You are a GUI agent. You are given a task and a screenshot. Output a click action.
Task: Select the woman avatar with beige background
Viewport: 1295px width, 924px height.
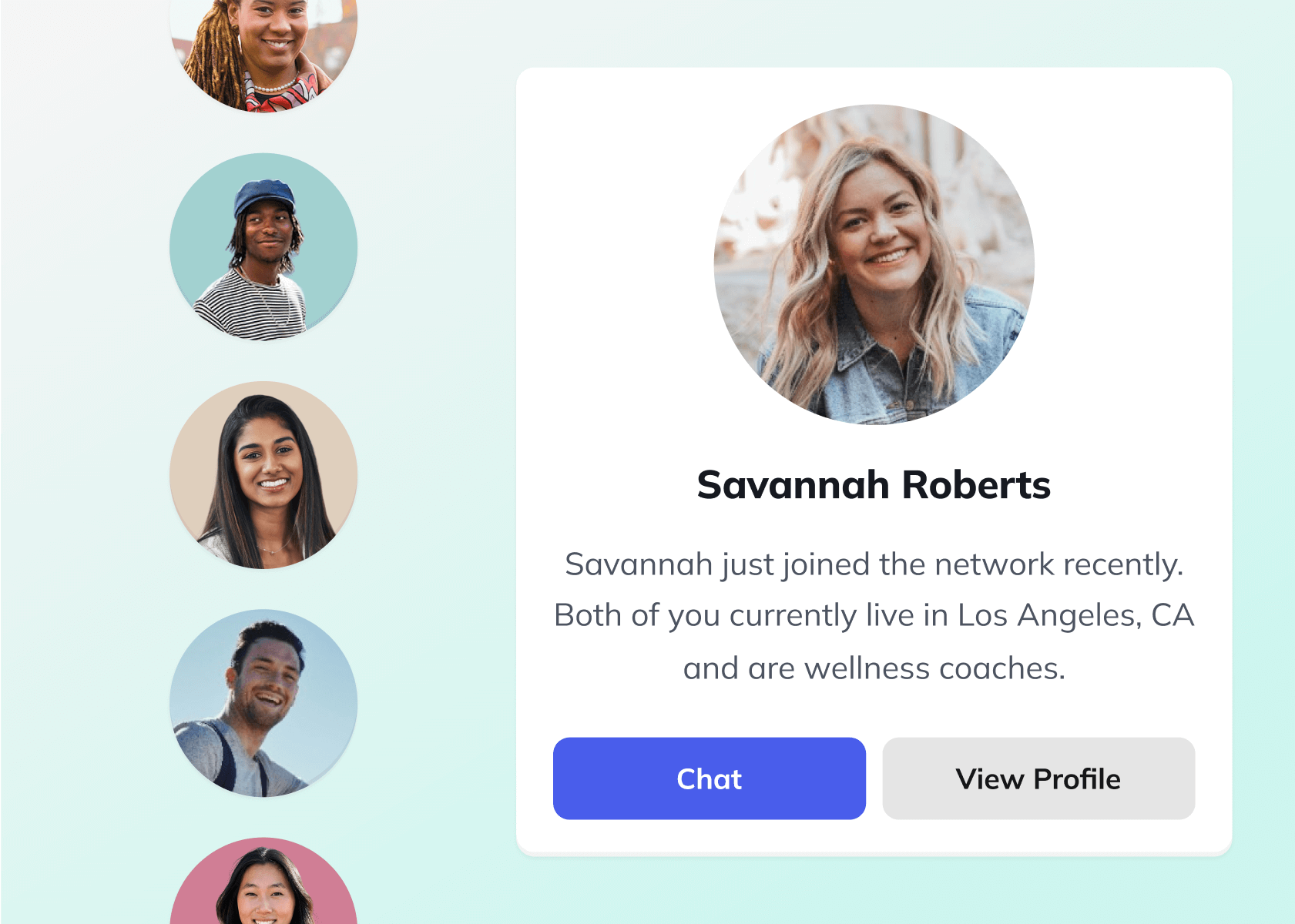click(x=263, y=475)
